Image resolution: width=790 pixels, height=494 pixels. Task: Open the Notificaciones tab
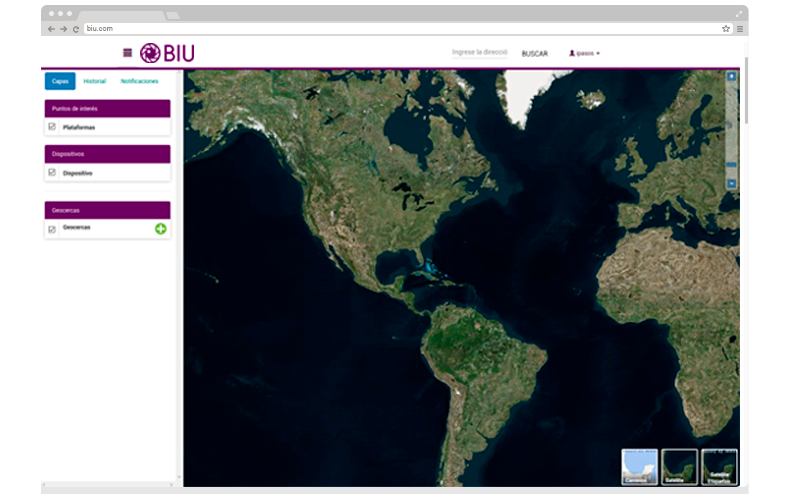139,81
